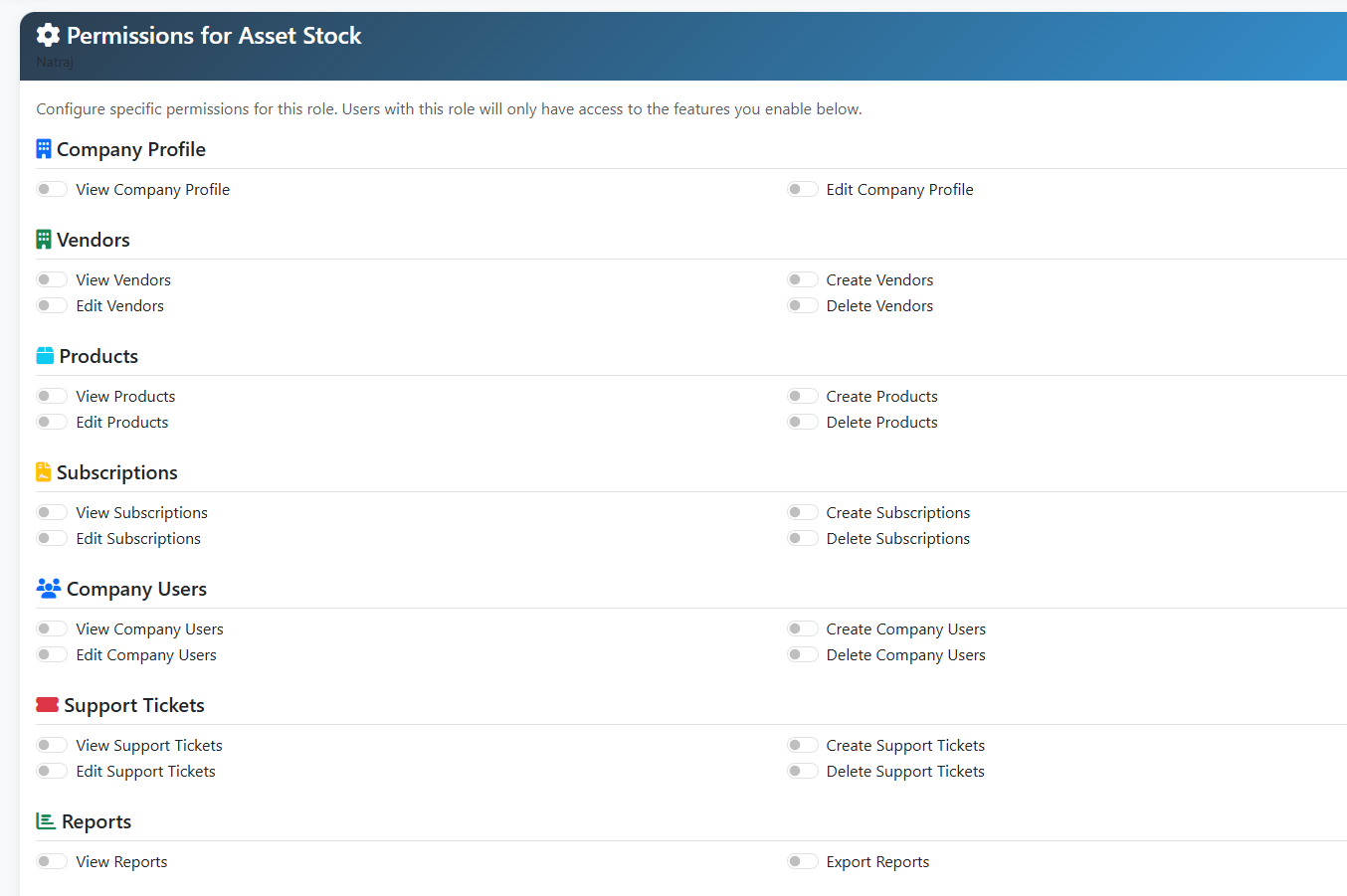Screen dimensions: 1347x896
Task: Enable Create Support Tickets switch
Action: [x=803, y=745]
